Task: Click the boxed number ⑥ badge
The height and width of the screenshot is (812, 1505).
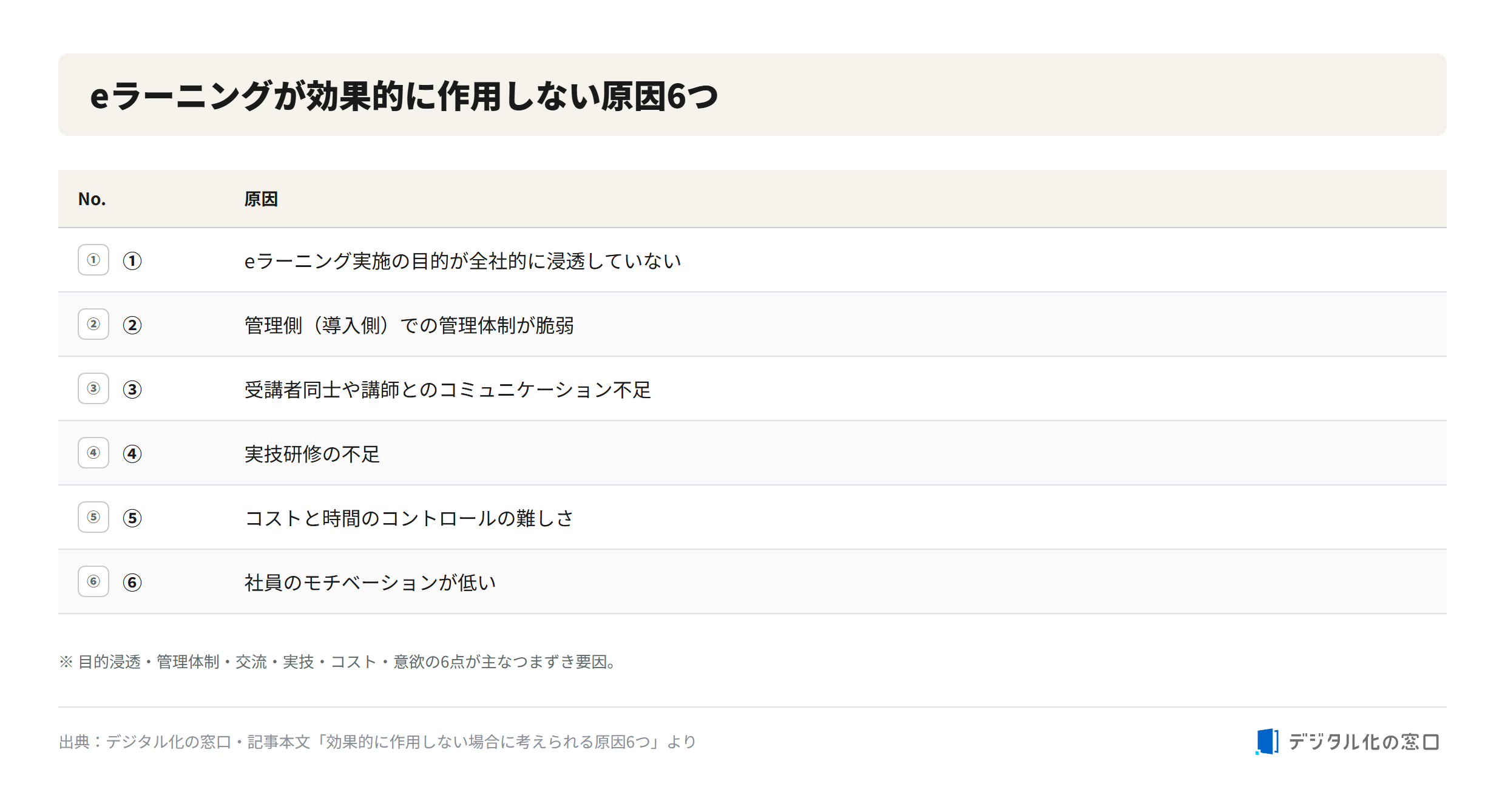Action: click(93, 581)
